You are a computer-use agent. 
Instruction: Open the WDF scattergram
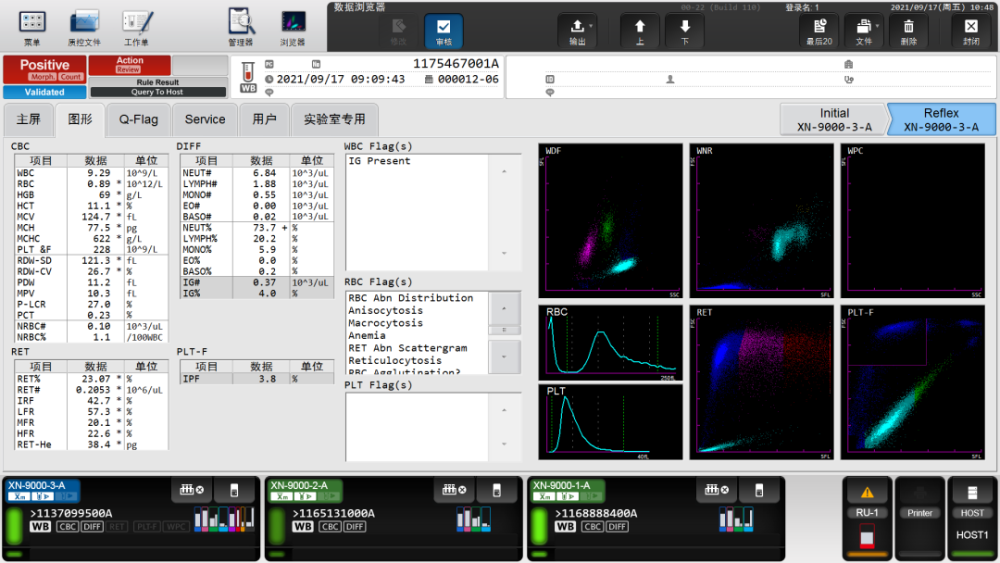(x=610, y=221)
